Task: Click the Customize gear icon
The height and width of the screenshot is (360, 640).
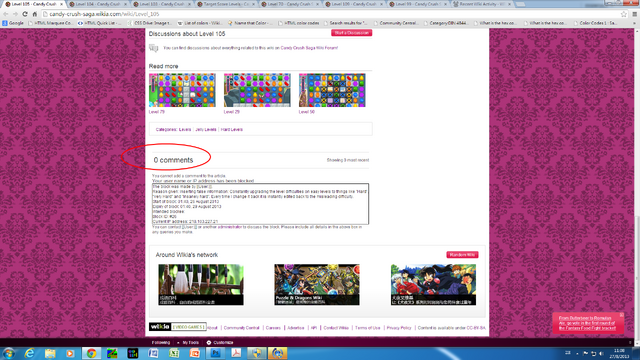Action: (209, 342)
